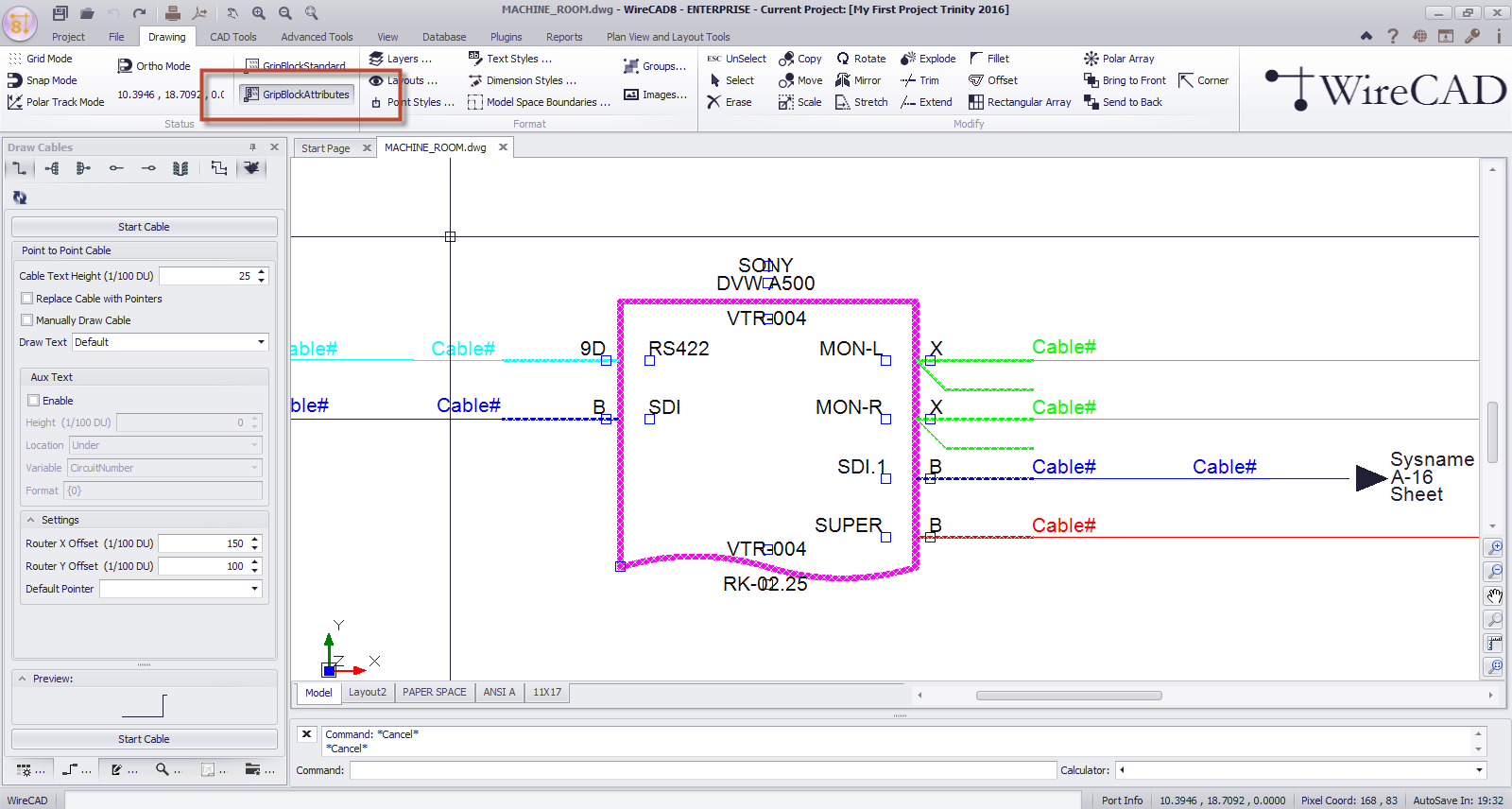
Task: Increase Router X Offset value
Action: pyautogui.click(x=255, y=540)
